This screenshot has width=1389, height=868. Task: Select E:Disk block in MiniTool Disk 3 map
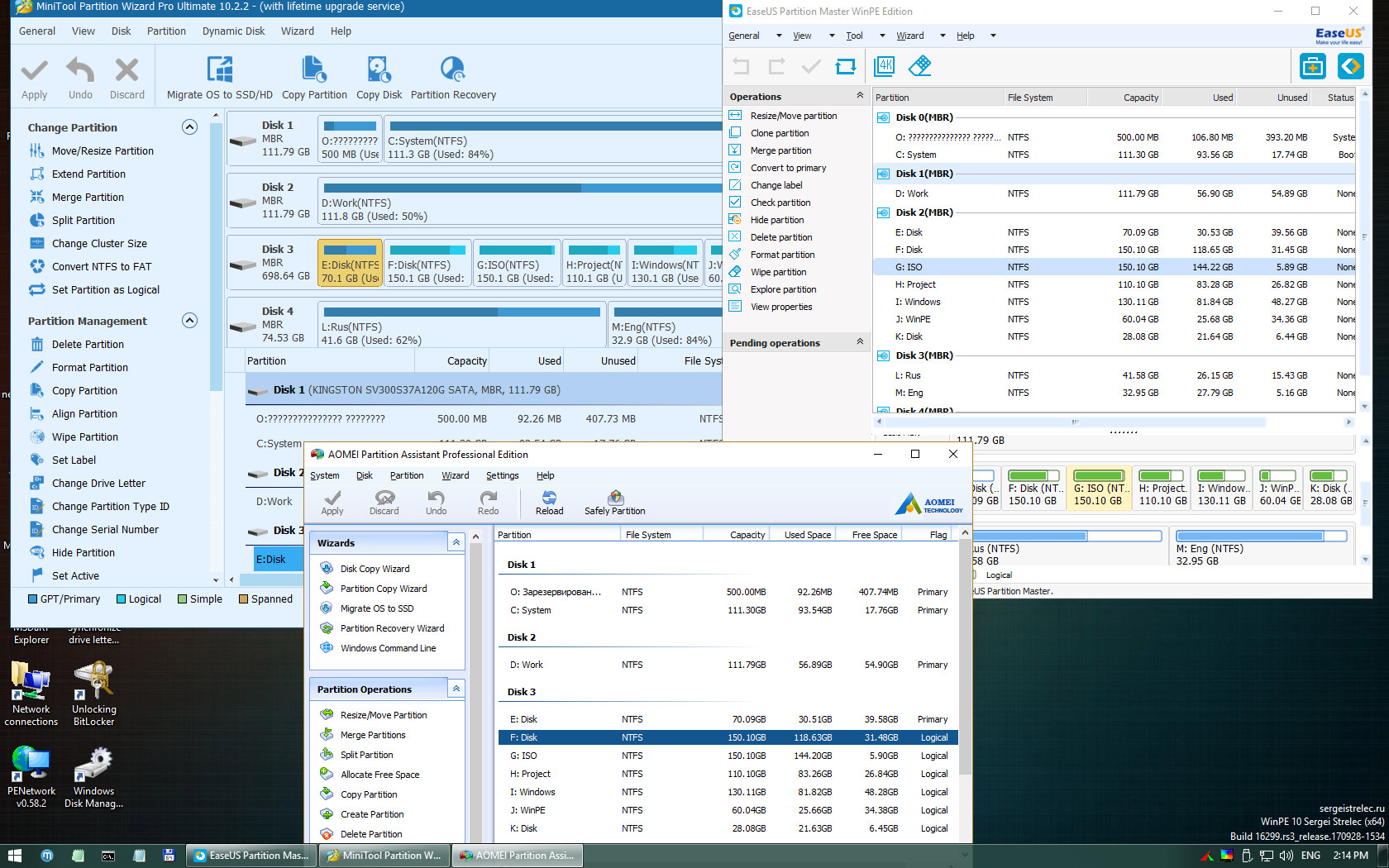(x=350, y=263)
